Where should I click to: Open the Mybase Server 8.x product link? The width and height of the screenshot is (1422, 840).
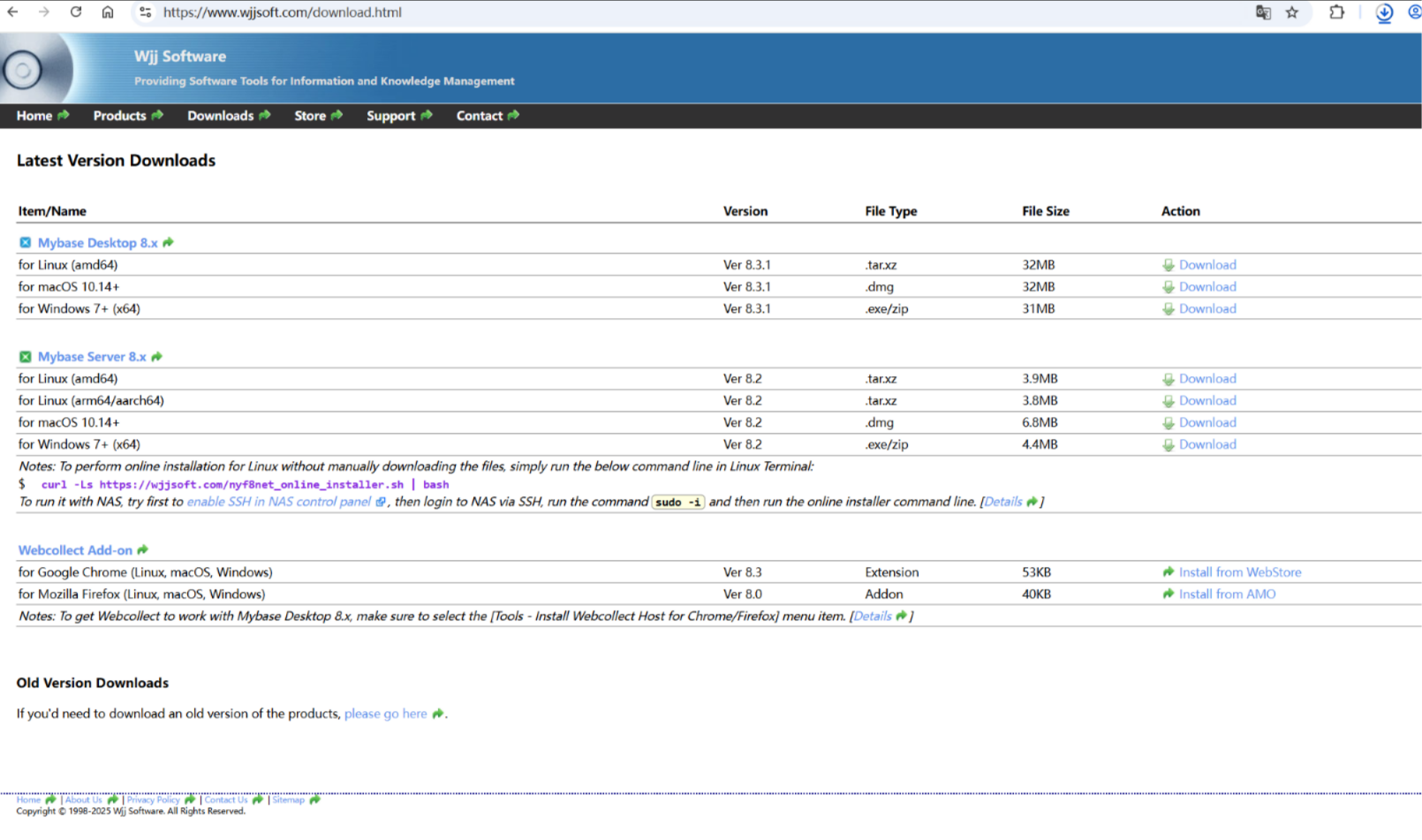click(x=92, y=357)
